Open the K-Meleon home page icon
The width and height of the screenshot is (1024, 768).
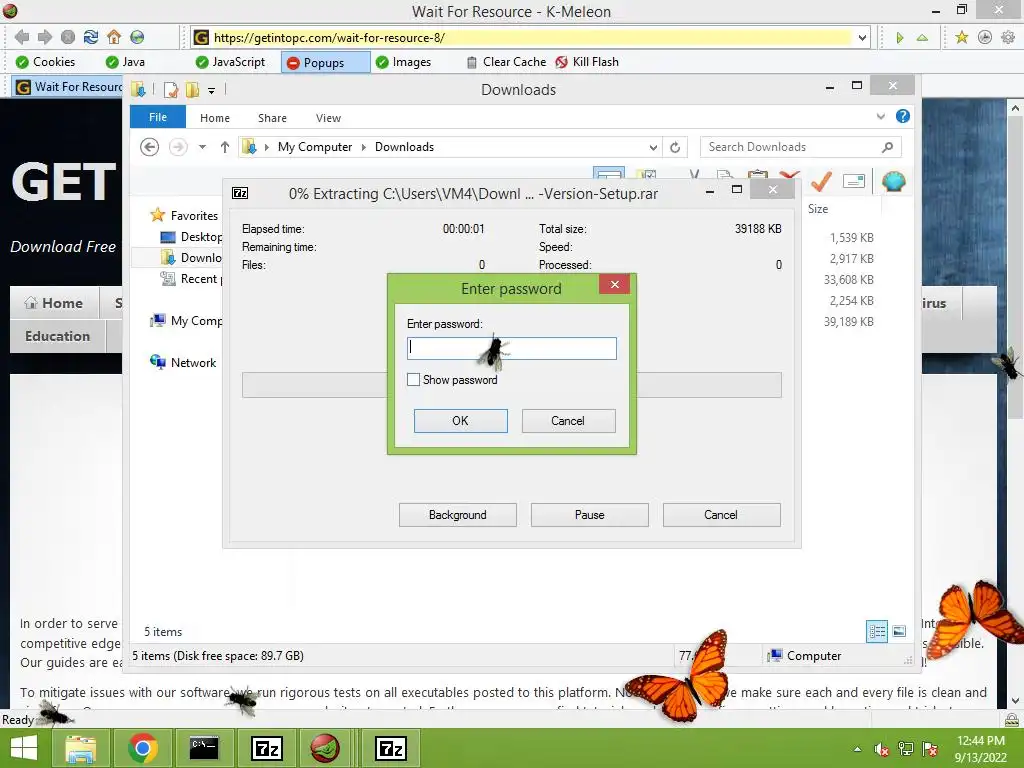114,37
